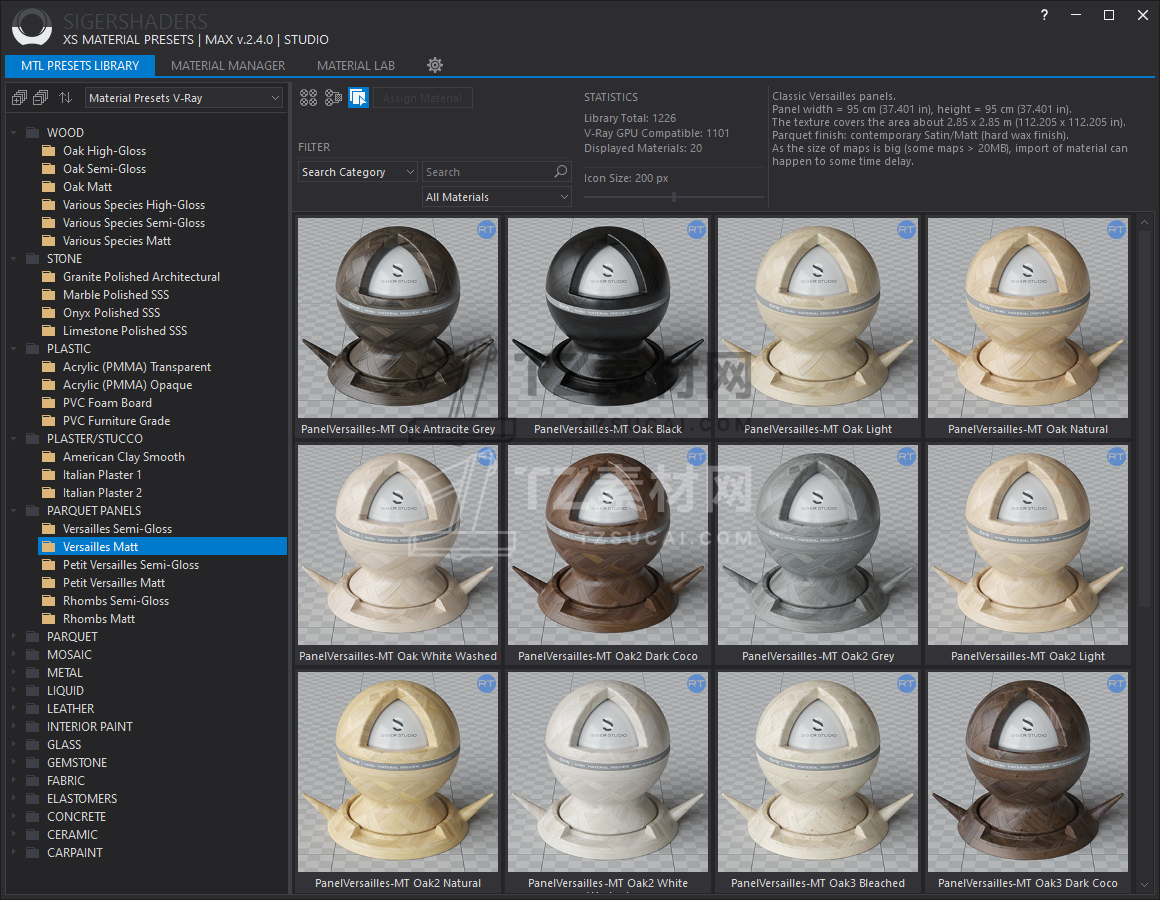Open settings via the gear icon
Image resolution: width=1160 pixels, height=900 pixels.
pyautogui.click(x=435, y=65)
